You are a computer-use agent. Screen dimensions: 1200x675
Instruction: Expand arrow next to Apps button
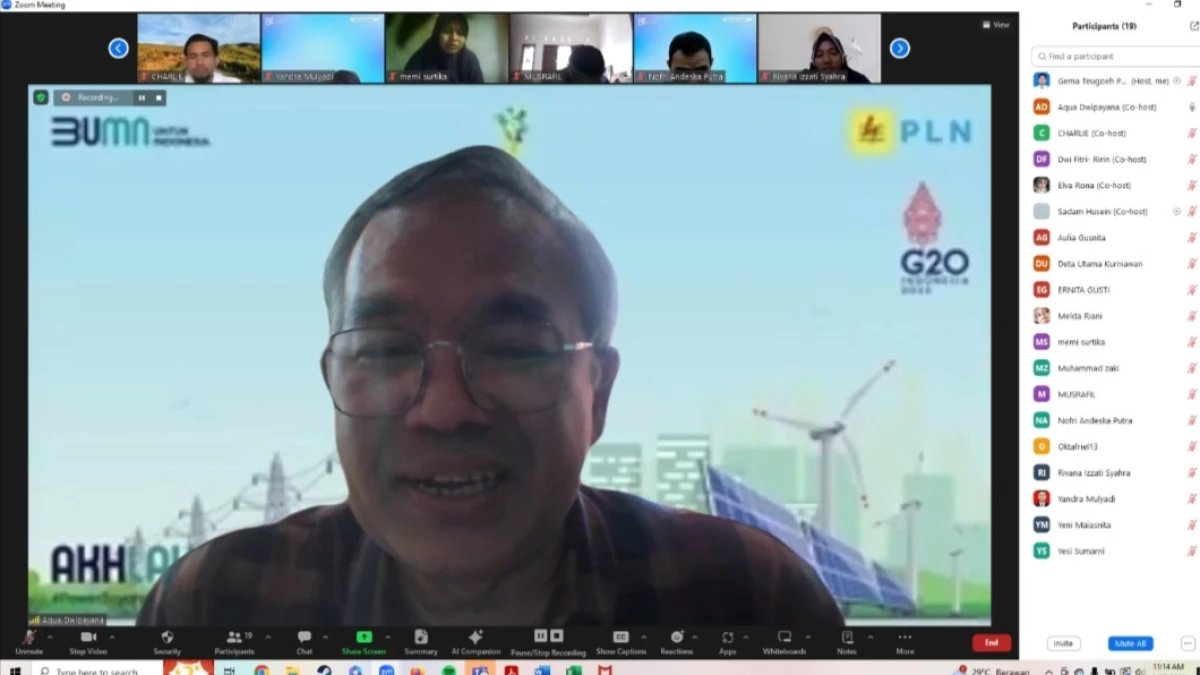pos(746,637)
